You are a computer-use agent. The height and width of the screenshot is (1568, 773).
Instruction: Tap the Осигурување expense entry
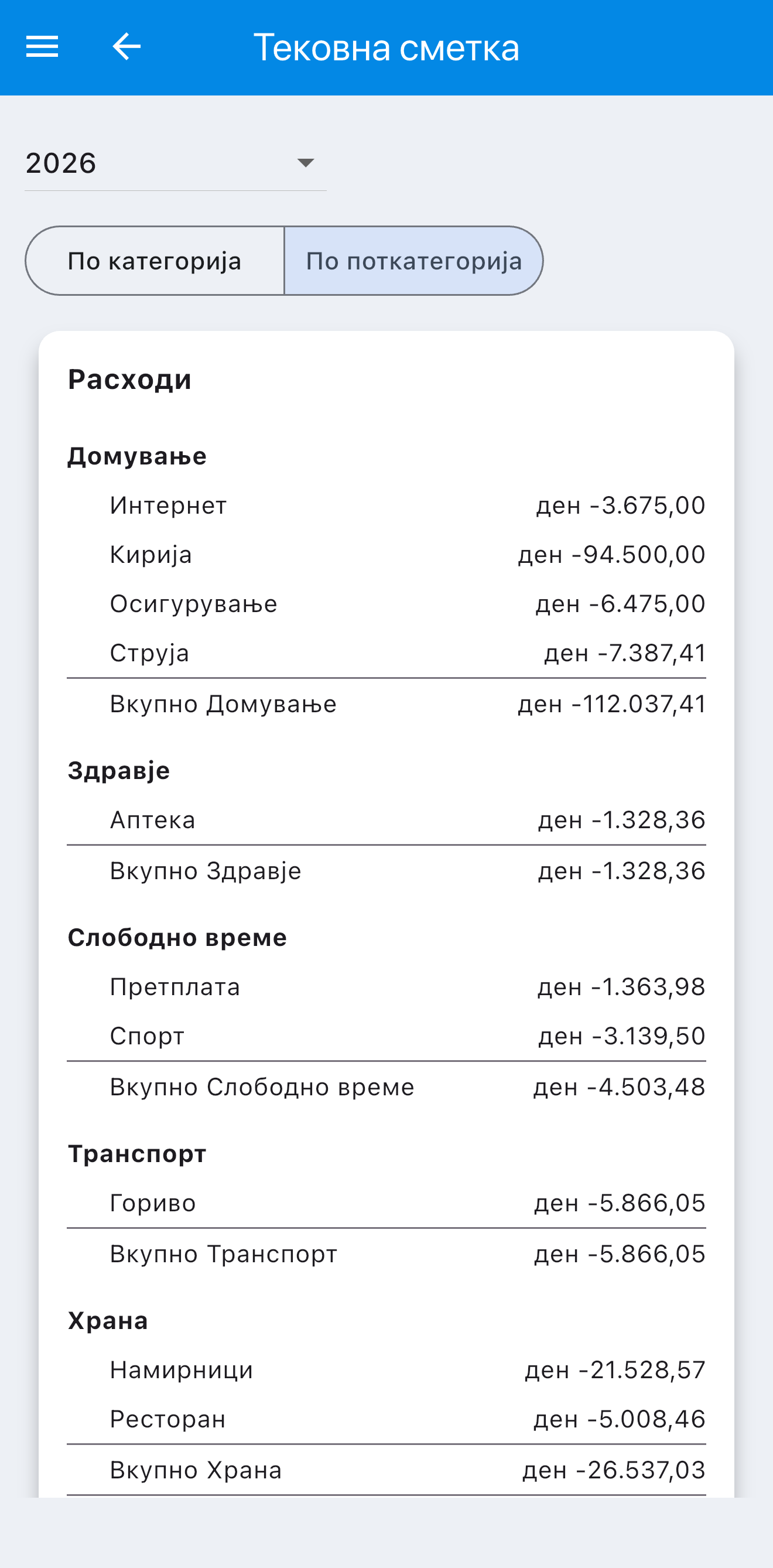pyautogui.click(x=386, y=604)
